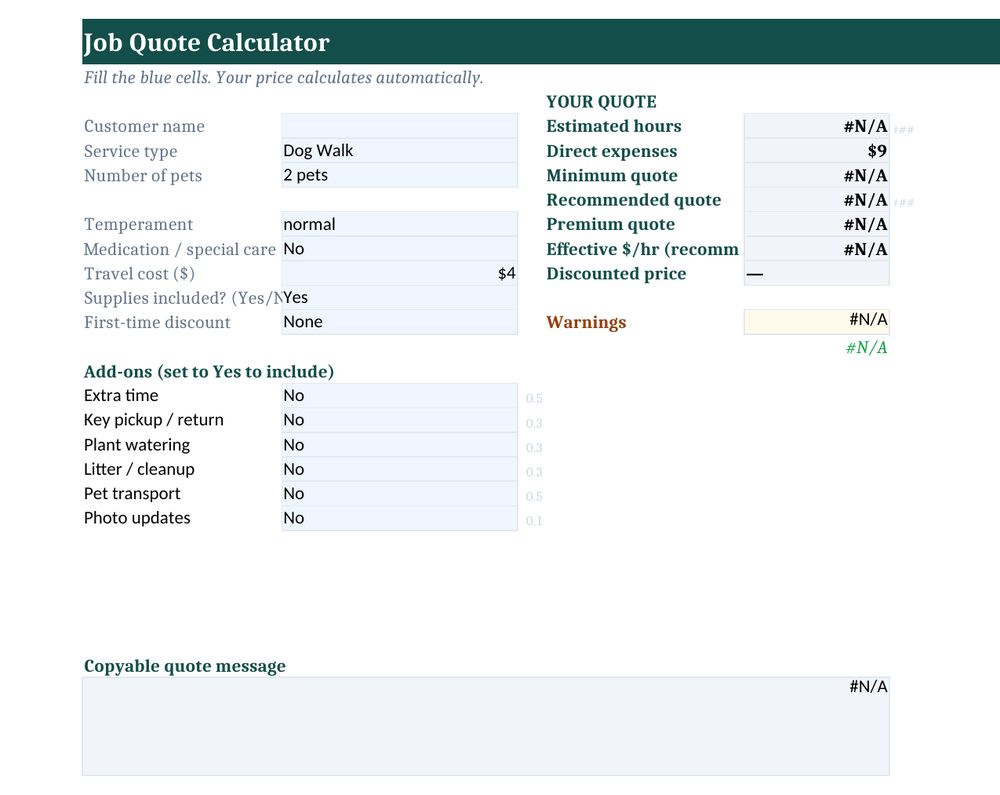This screenshot has height=795, width=1000.
Task: Click the Key pickup / return add-on cell
Action: tap(399, 419)
